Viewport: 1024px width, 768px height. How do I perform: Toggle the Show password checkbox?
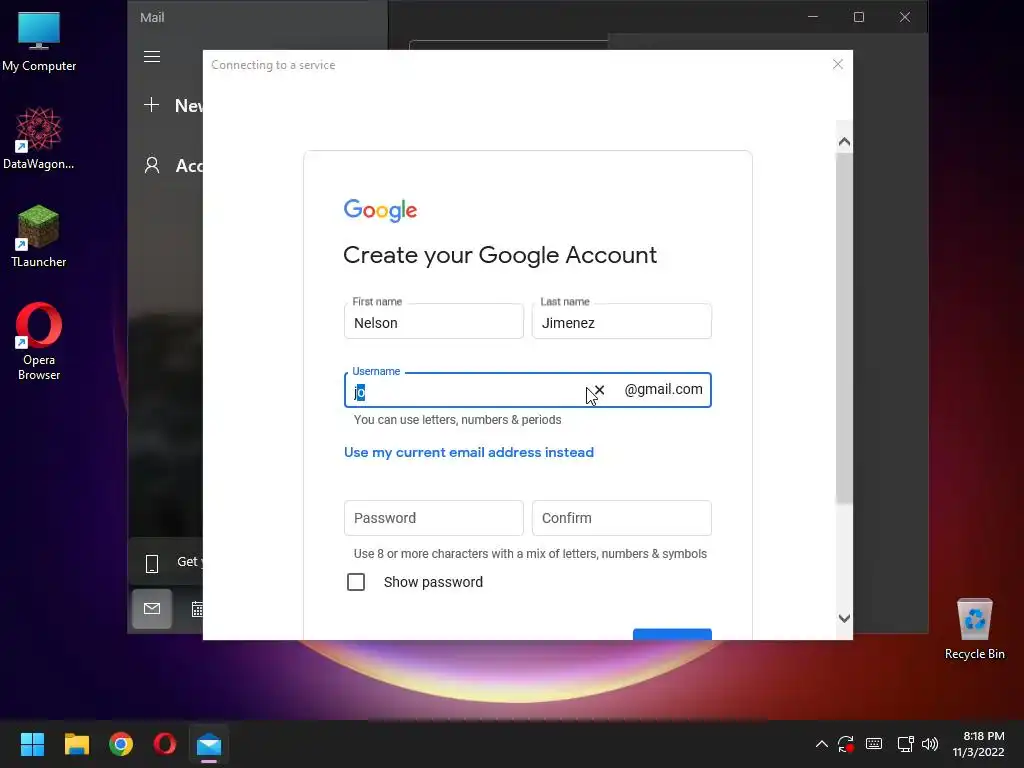356,582
